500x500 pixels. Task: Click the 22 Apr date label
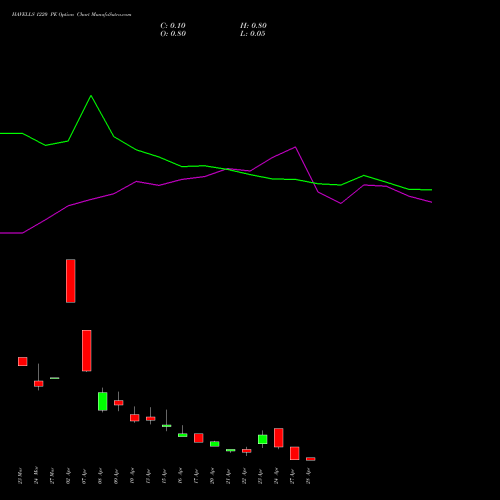tap(244, 476)
